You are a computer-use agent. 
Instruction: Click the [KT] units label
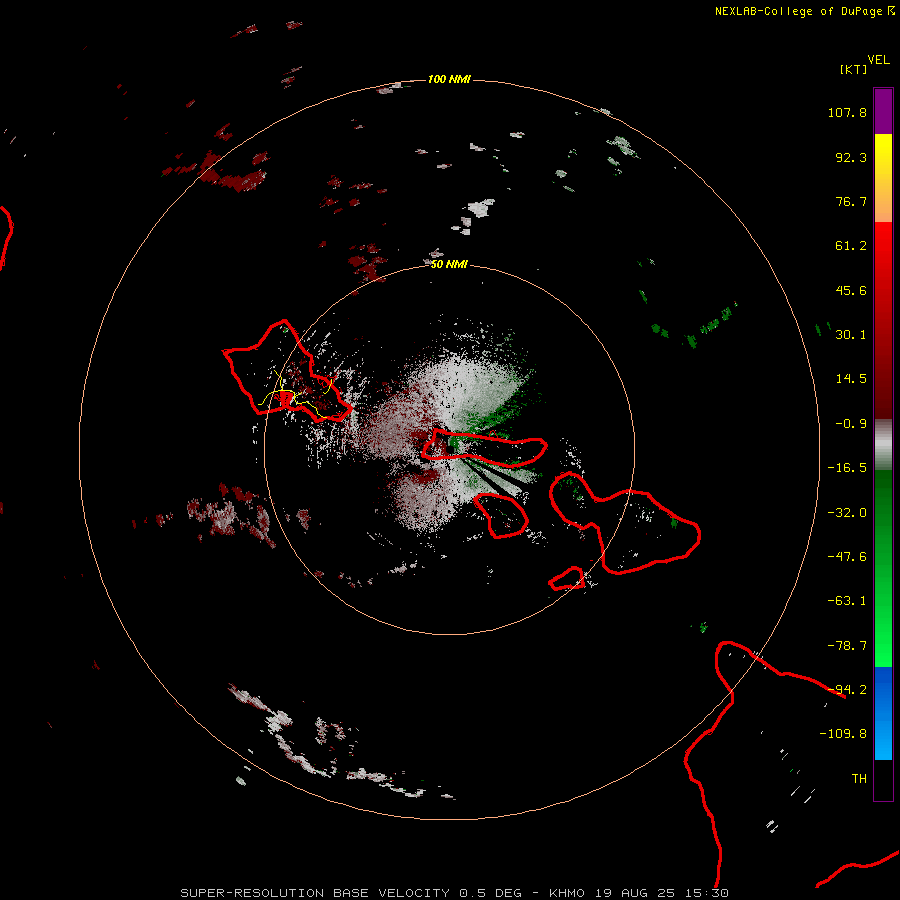(853, 69)
